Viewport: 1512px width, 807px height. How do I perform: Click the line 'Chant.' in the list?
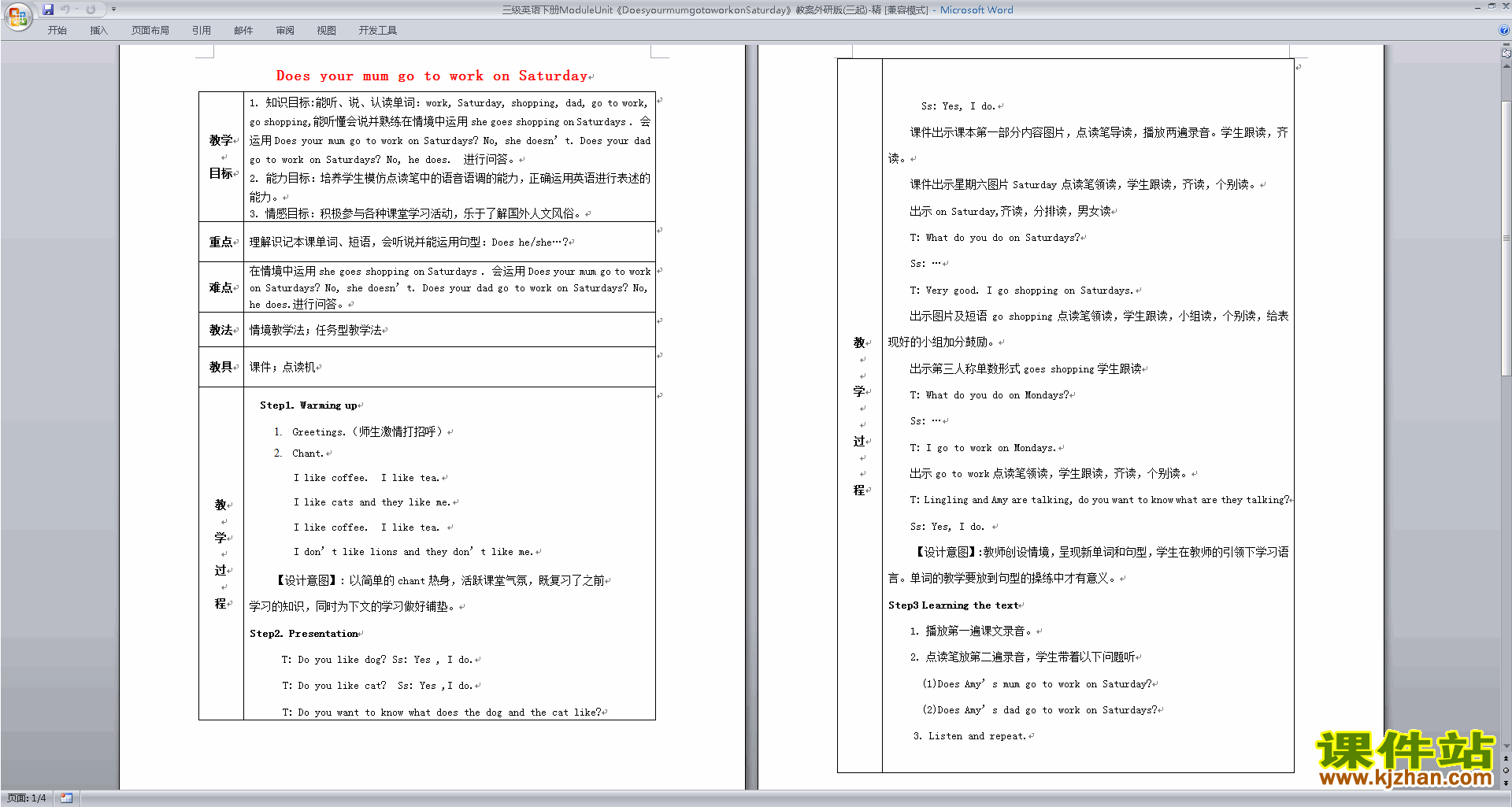(307, 453)
